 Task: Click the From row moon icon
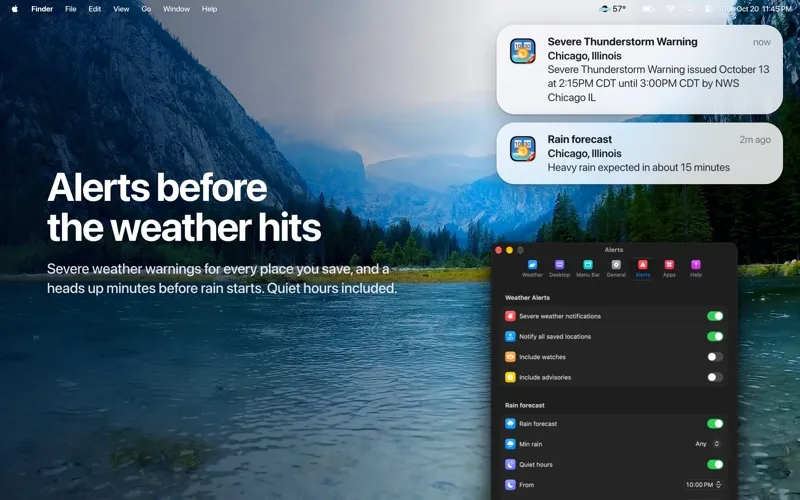[510, 485]
